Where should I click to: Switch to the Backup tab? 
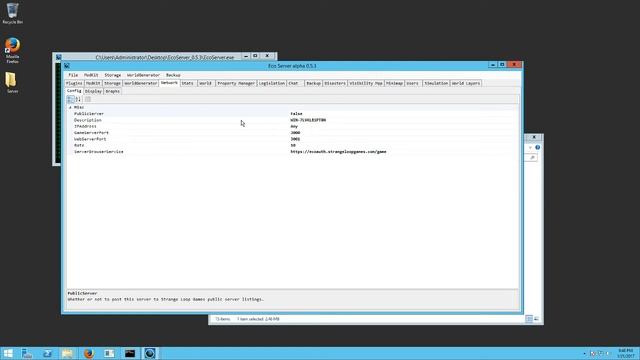[x=313, y=83]
